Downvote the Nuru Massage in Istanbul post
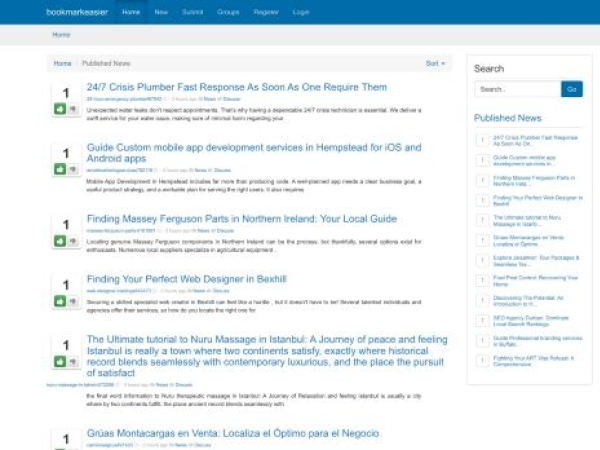Image resolution: width=600 pixels, height=450 pixels. coord(73,362)
